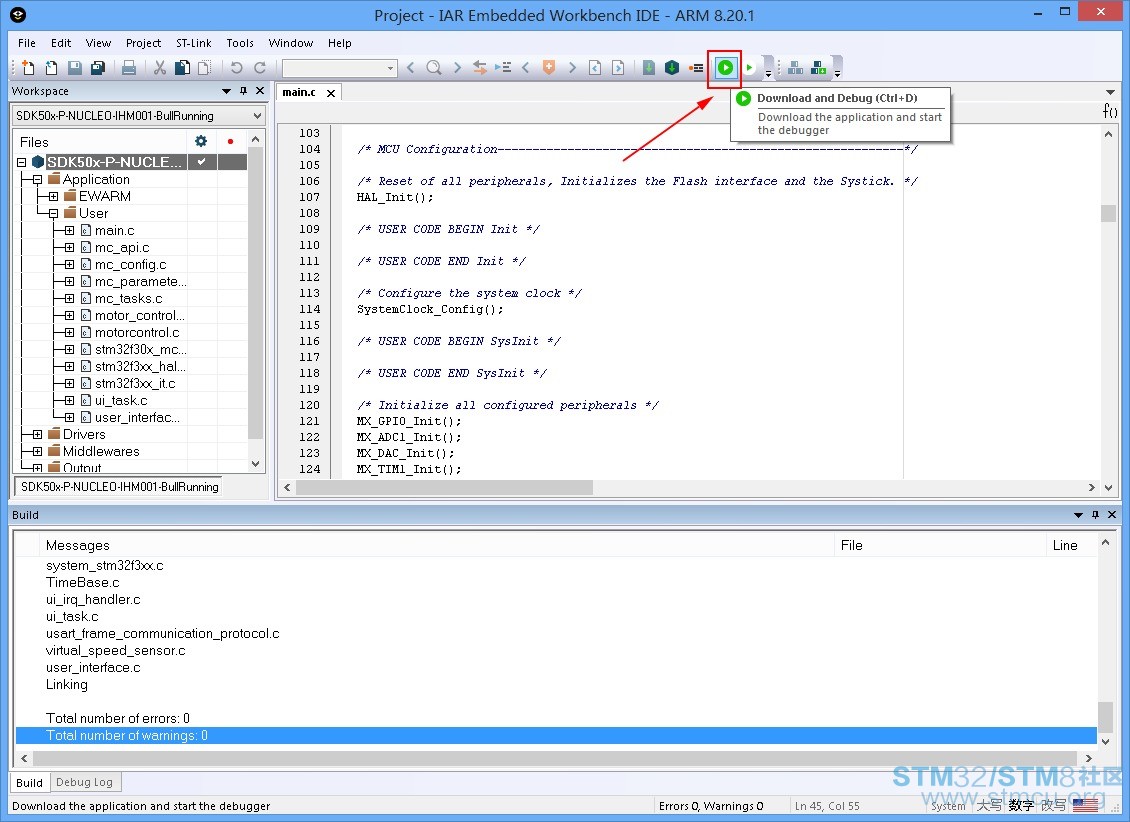
Task: Click the Make build icon
Action: click(672, 68)
